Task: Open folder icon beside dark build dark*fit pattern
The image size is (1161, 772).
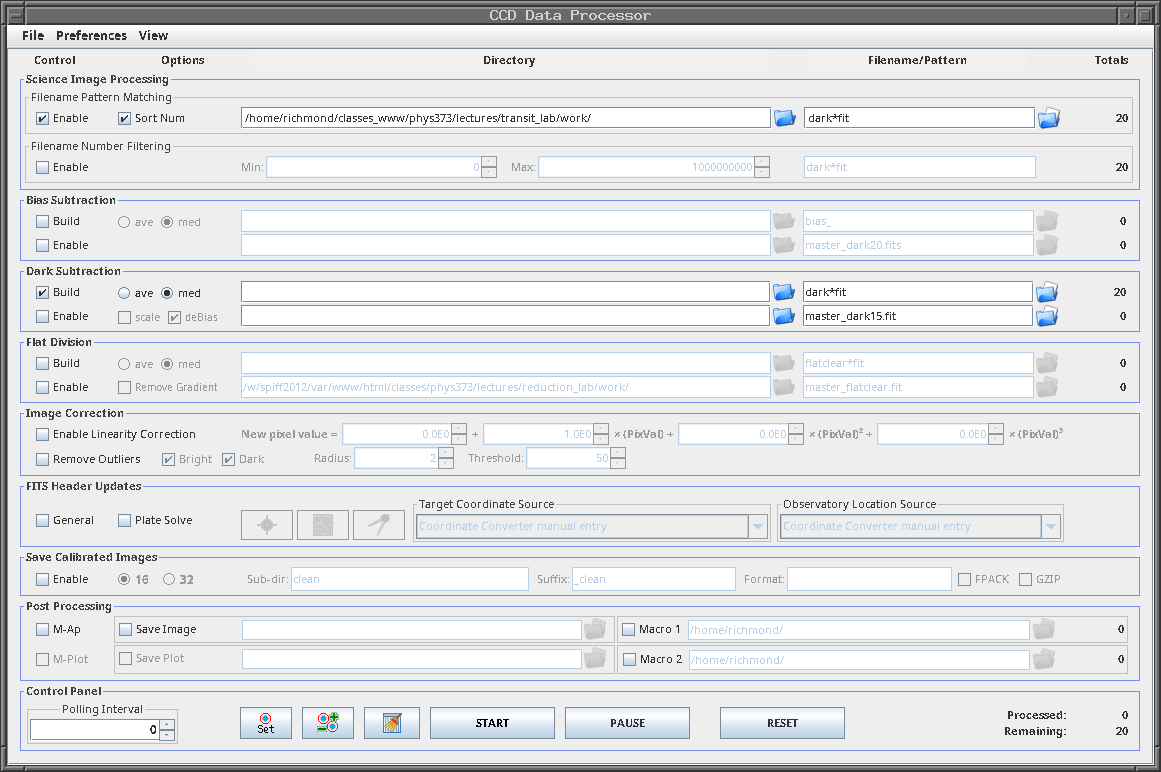Action: [x=1048, y=292]
